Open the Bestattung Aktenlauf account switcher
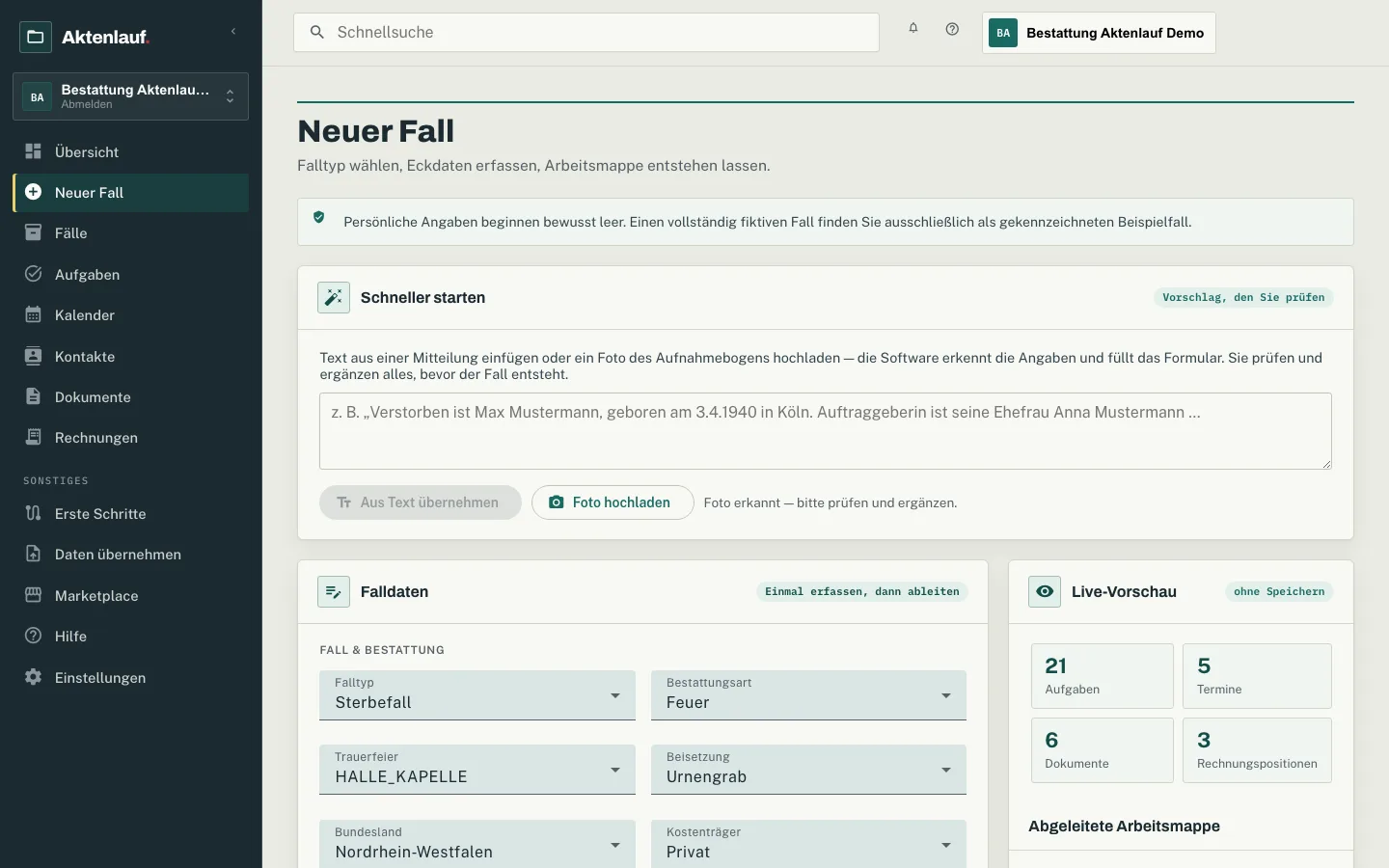Viewport: 1389px width, 868px height. pyautogui.click(x=130, y=96)
